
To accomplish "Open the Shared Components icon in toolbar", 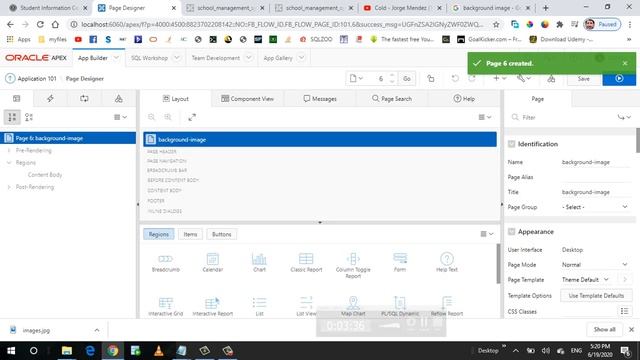I will pos(551,78).
